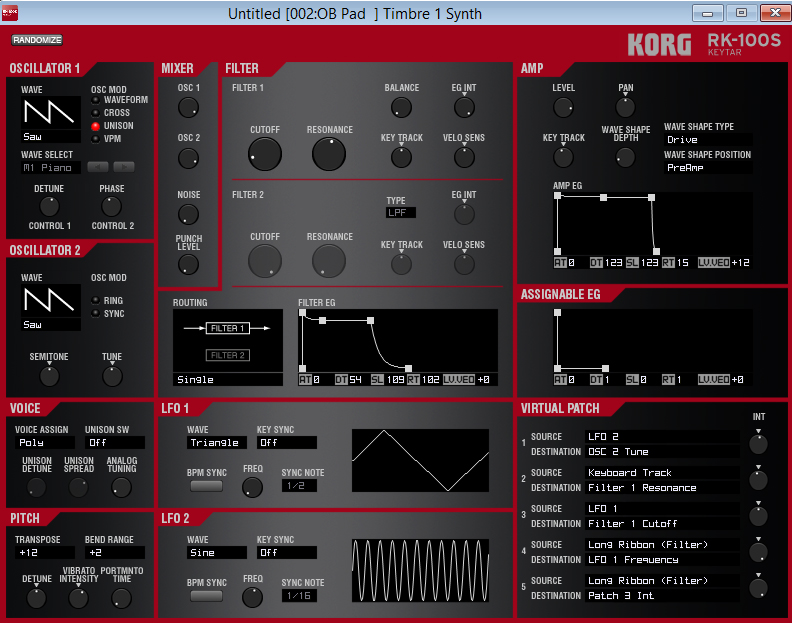792x623 pixels.
Task: Open Voice Assign Poly dropdown
Action: (45, 443)
